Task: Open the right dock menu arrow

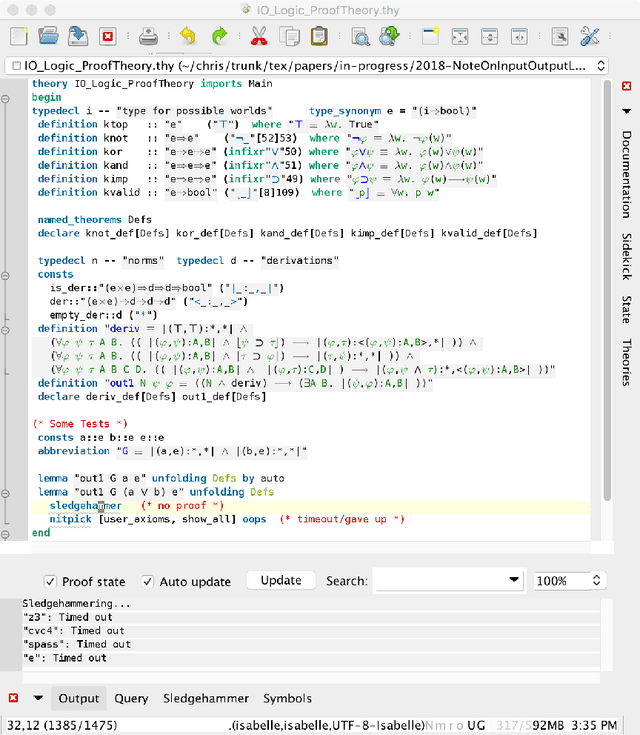Action: point(626,111)
